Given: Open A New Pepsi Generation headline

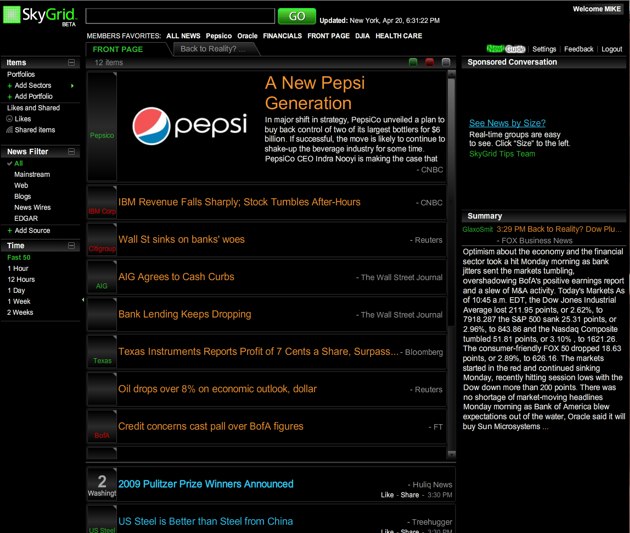Looking at the screenshot, I should click(x=315, y=93).
